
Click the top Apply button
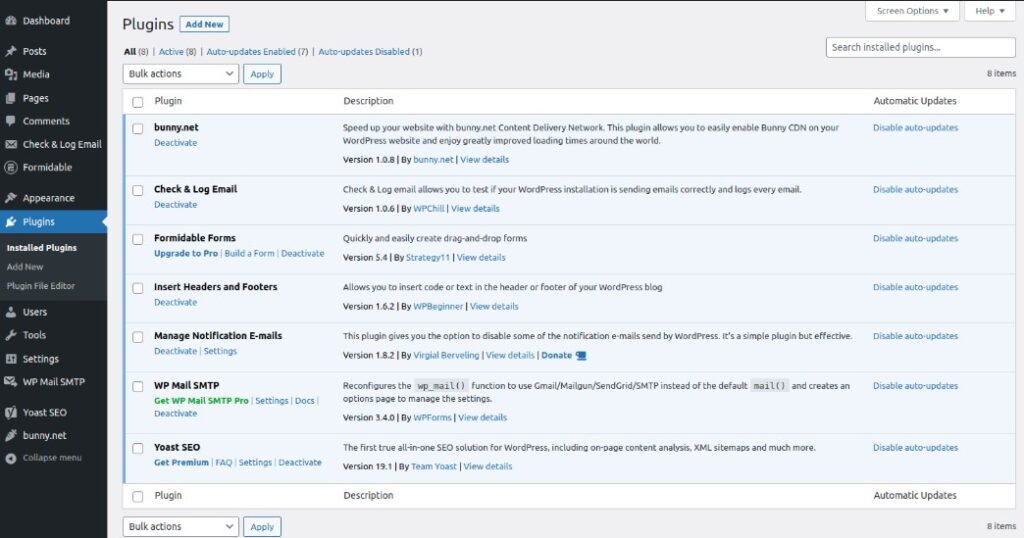(x=262, y=74)
